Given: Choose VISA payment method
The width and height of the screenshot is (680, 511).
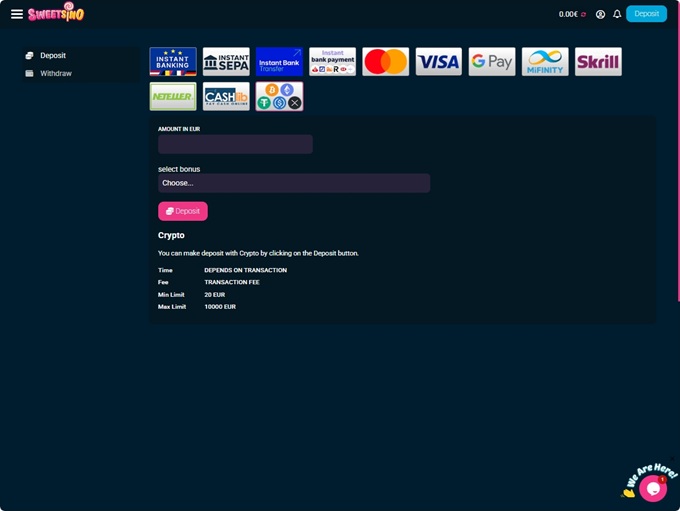Looking at the screenshot, I should 439,62.
